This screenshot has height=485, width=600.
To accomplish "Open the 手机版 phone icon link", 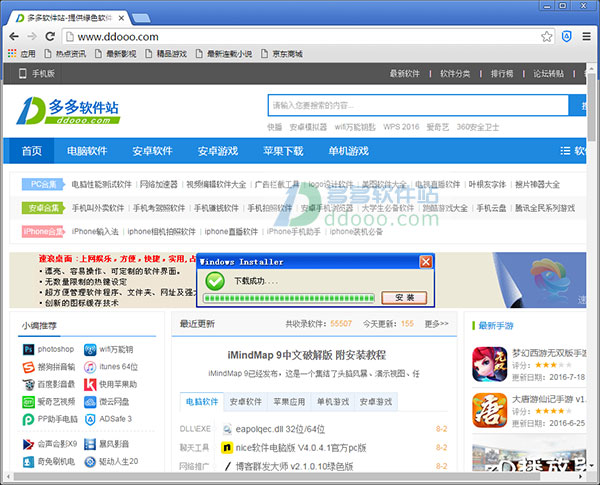I will (37, 73).
